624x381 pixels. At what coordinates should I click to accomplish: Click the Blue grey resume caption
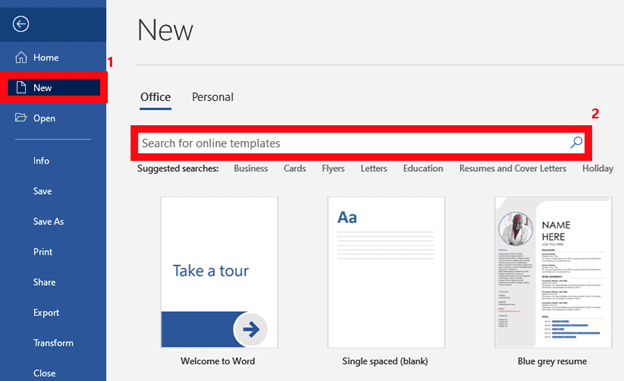coord(552,361)
